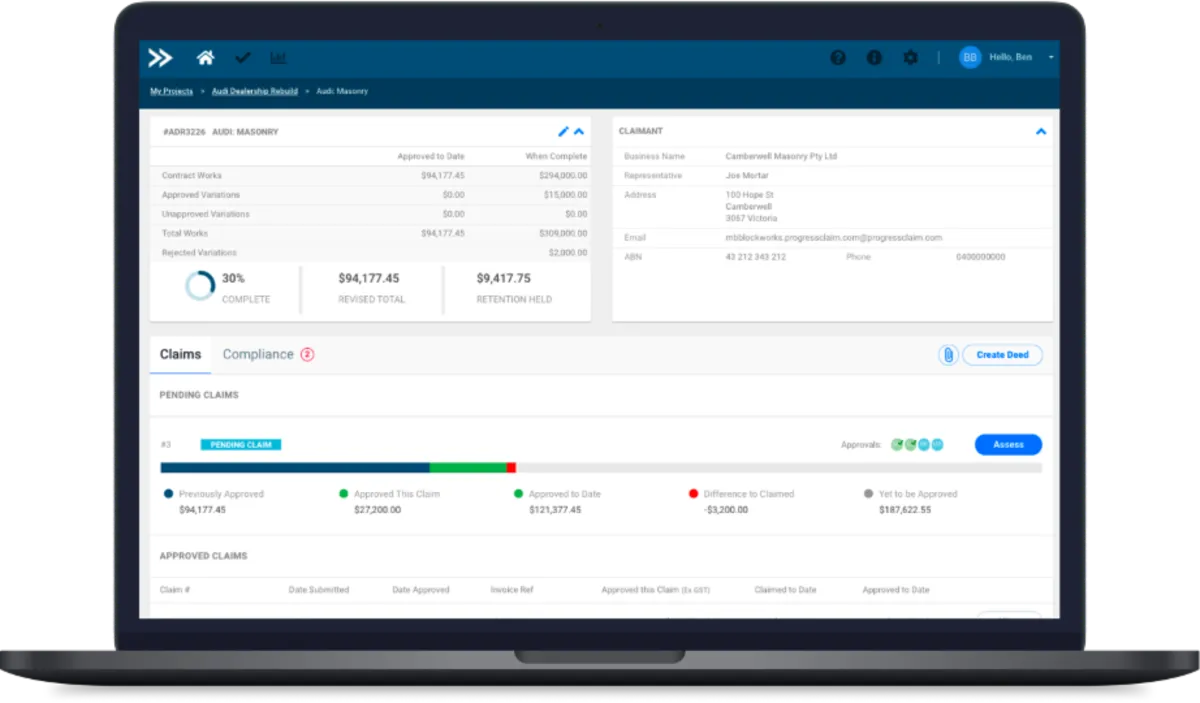Open Audi Dealership Rebuild breadcrumb link

pos(255,91)
